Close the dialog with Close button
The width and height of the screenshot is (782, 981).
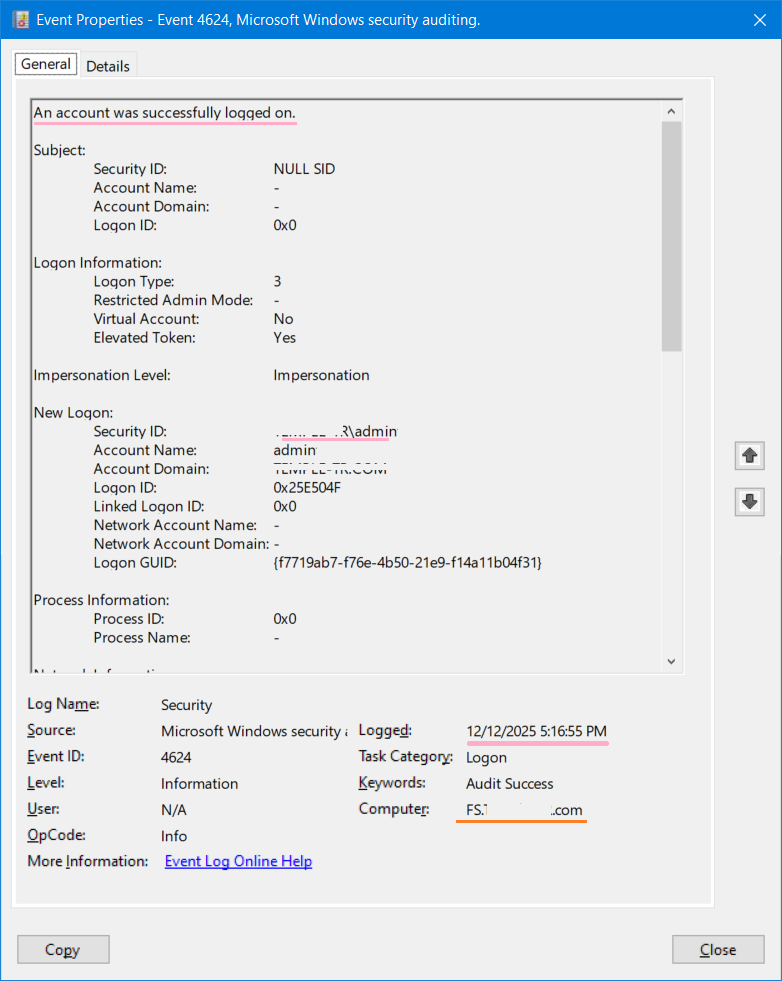[718, 949]
